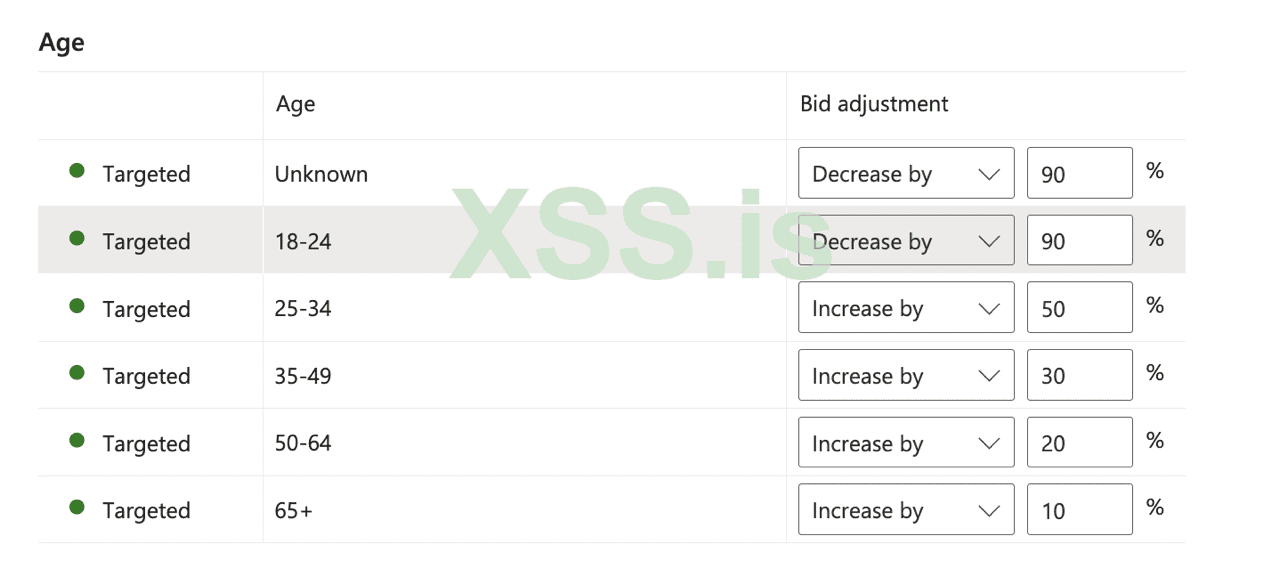This screenshot has height=561, width=1280.
Task: Click the Unknown age percent input field
Action: click(1079, 174)
